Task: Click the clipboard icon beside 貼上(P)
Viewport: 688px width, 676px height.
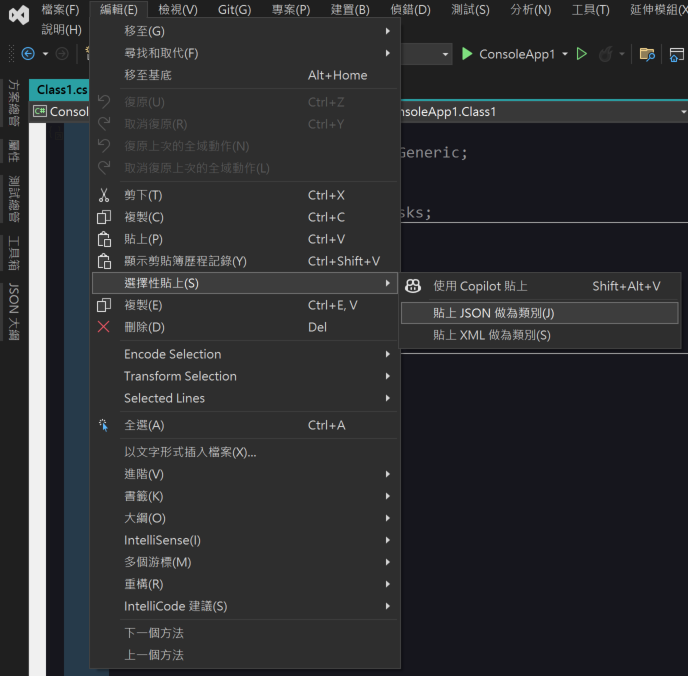Action: [104, 239]
